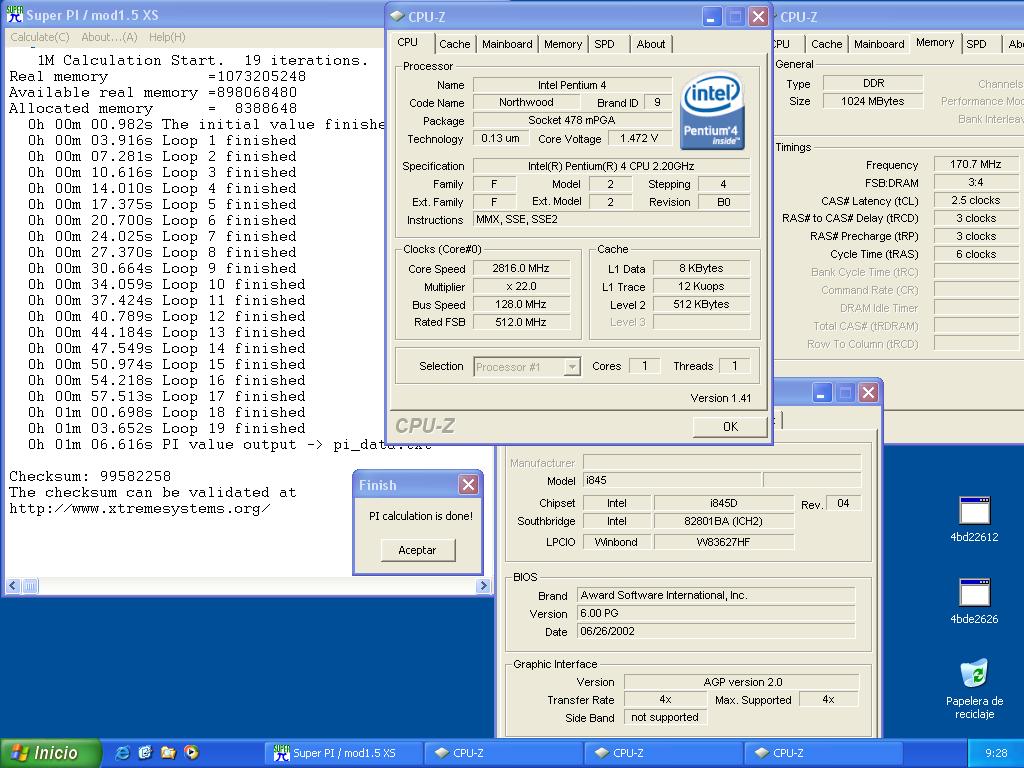Open the 4bd22612 desktop icon
Image resolution: width=1024 pixels, height=768 pixels.
pyautogui.click(x=974, y=519)
